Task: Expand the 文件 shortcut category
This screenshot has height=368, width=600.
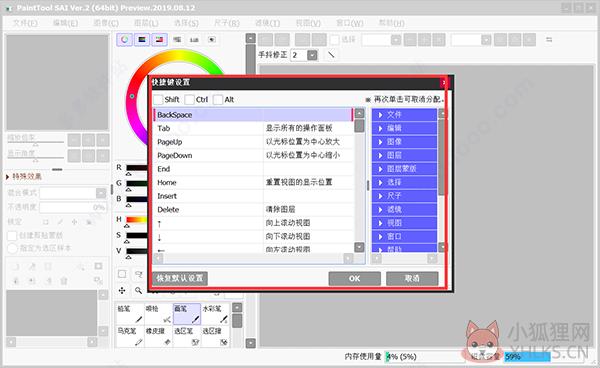Action: pyautogui.click(x=404, y=115)
